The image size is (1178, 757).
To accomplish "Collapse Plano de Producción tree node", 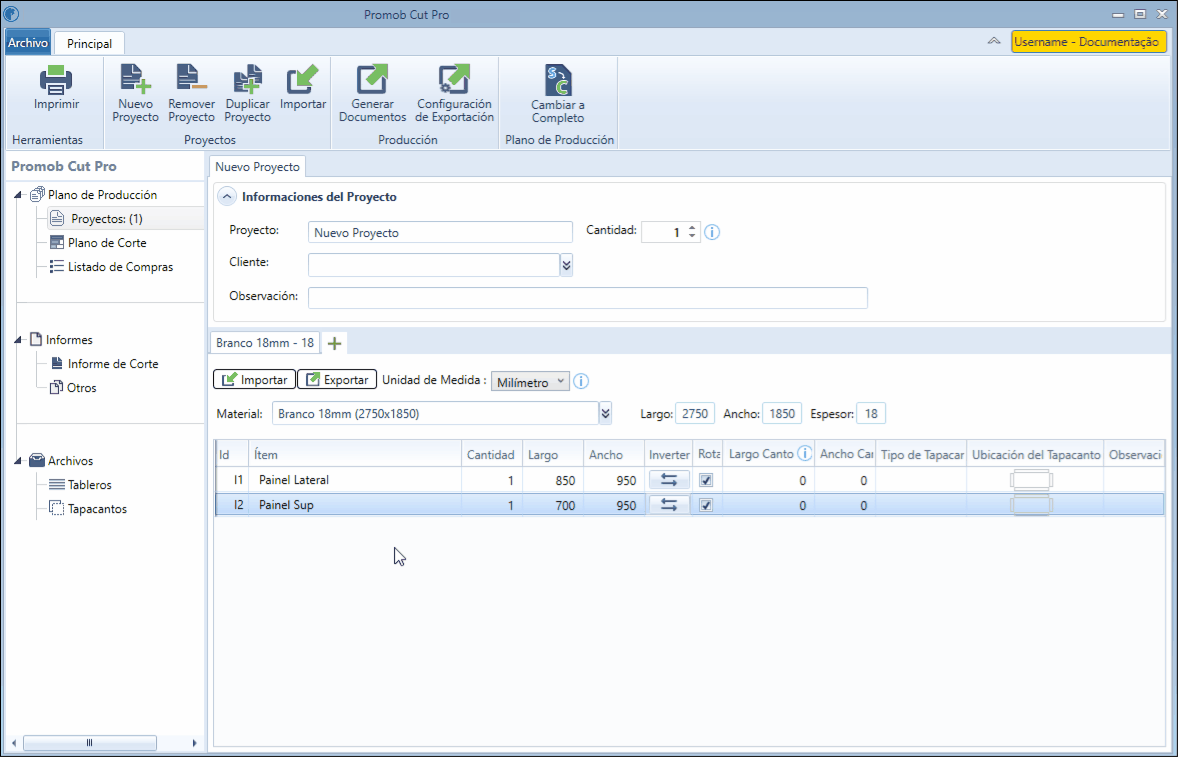I will pyautogui.click(x=18, y=195).
